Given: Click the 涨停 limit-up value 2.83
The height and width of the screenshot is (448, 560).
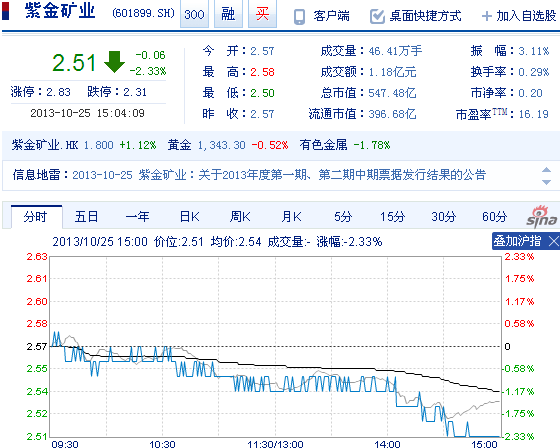Looking at the screenshot, I should coord(58,92).
